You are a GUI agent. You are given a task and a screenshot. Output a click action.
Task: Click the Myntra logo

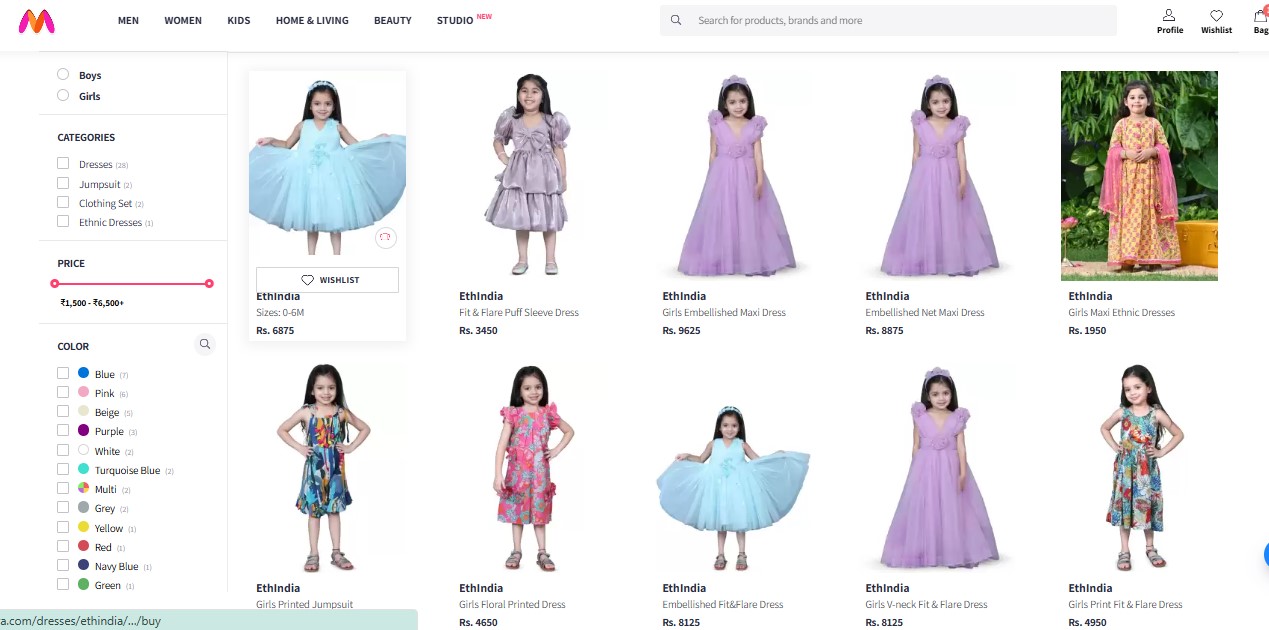point(36,20)
